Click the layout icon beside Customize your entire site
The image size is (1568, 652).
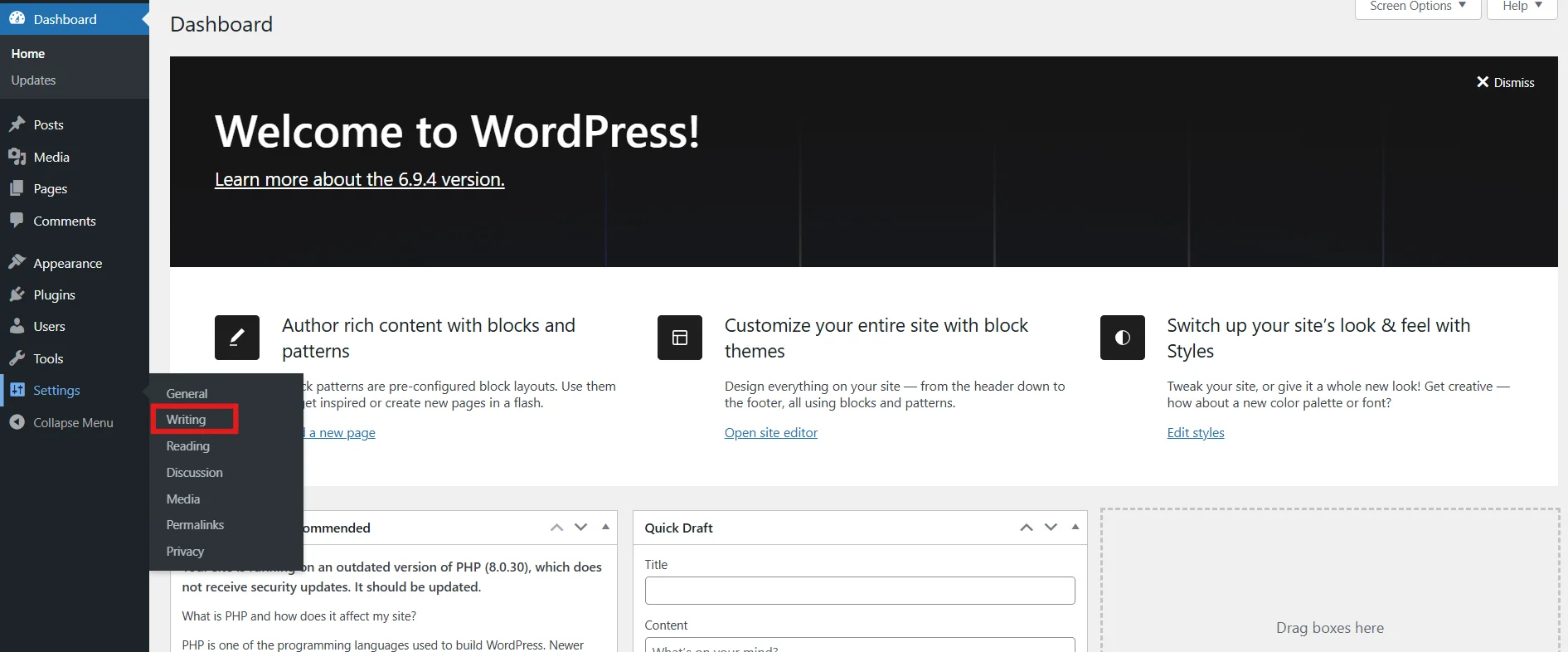(x=680, y=338)
